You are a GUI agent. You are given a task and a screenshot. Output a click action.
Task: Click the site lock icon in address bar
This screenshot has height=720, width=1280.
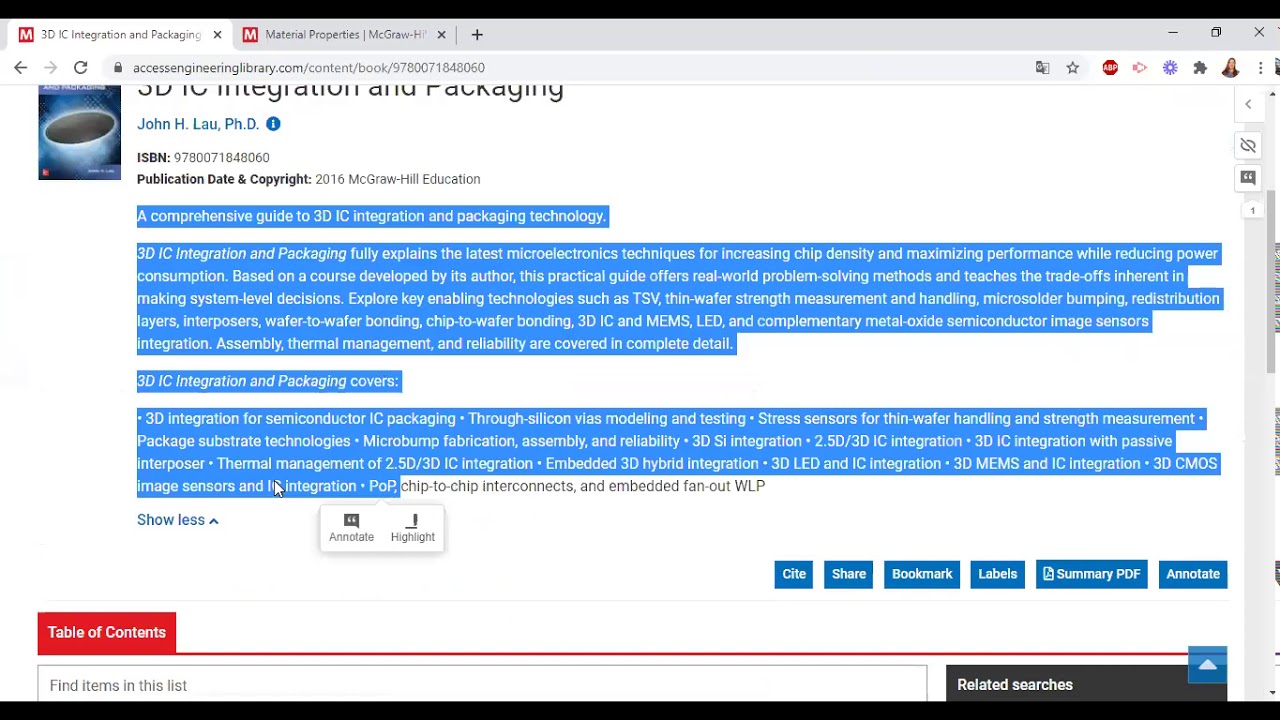[x=118, y=68]
